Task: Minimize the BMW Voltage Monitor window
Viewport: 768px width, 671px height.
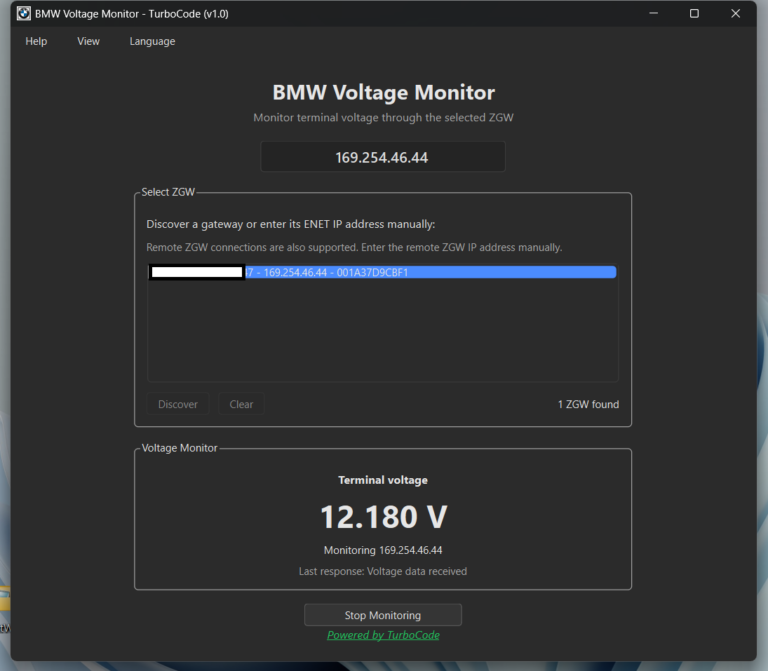Action: (653, 14)
